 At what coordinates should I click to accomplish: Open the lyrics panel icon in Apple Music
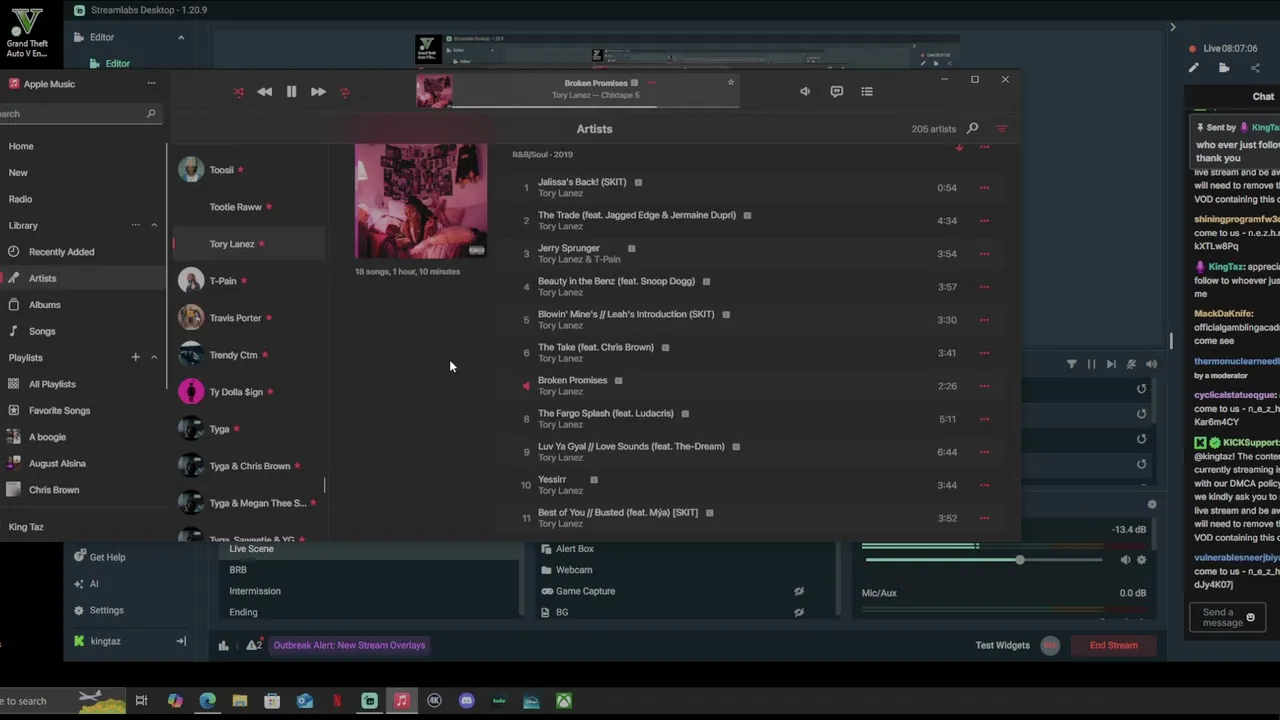click(837, 92)
